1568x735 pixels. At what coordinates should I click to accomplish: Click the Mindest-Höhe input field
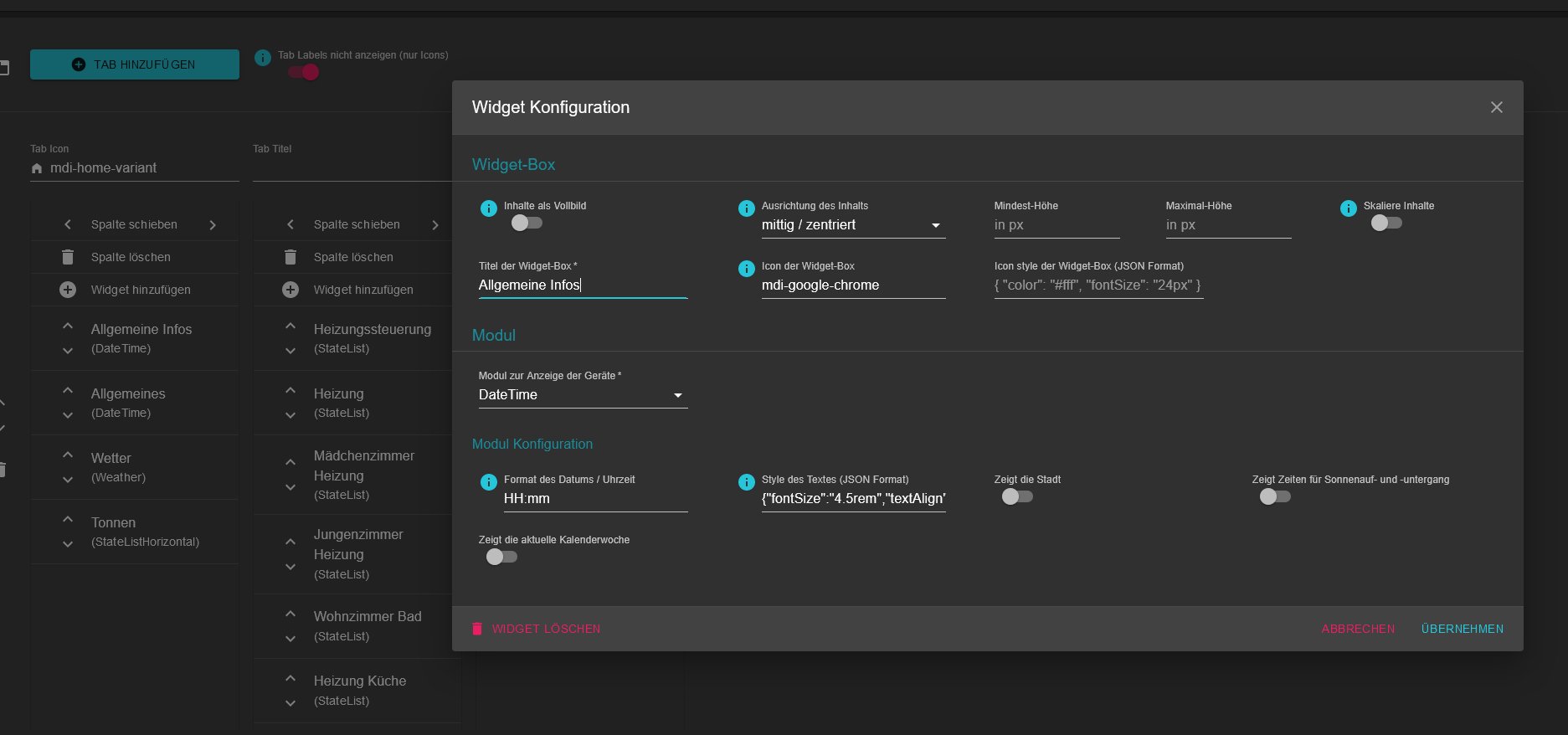1056,225
